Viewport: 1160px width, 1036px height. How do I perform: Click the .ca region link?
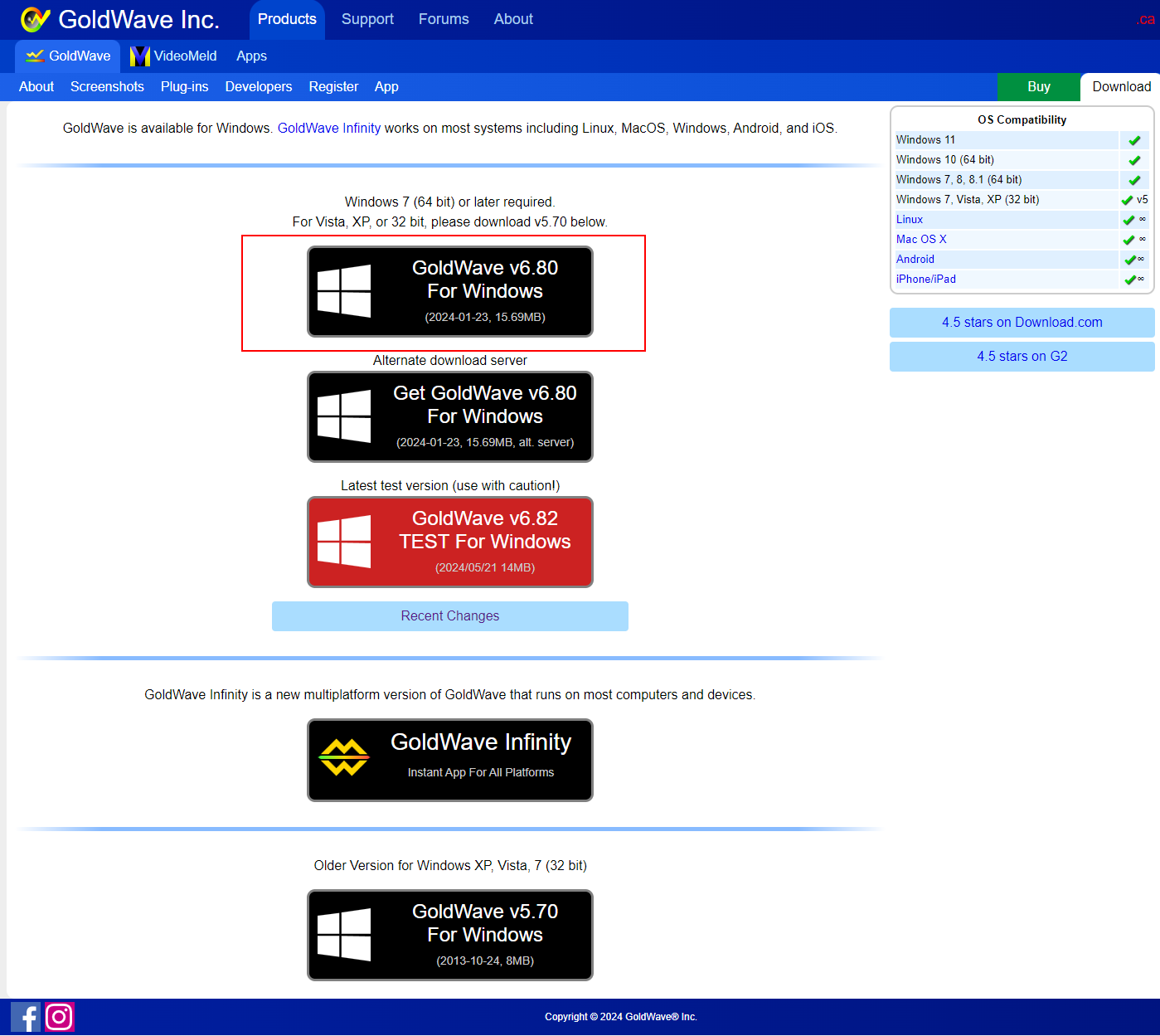(1146, 20)
